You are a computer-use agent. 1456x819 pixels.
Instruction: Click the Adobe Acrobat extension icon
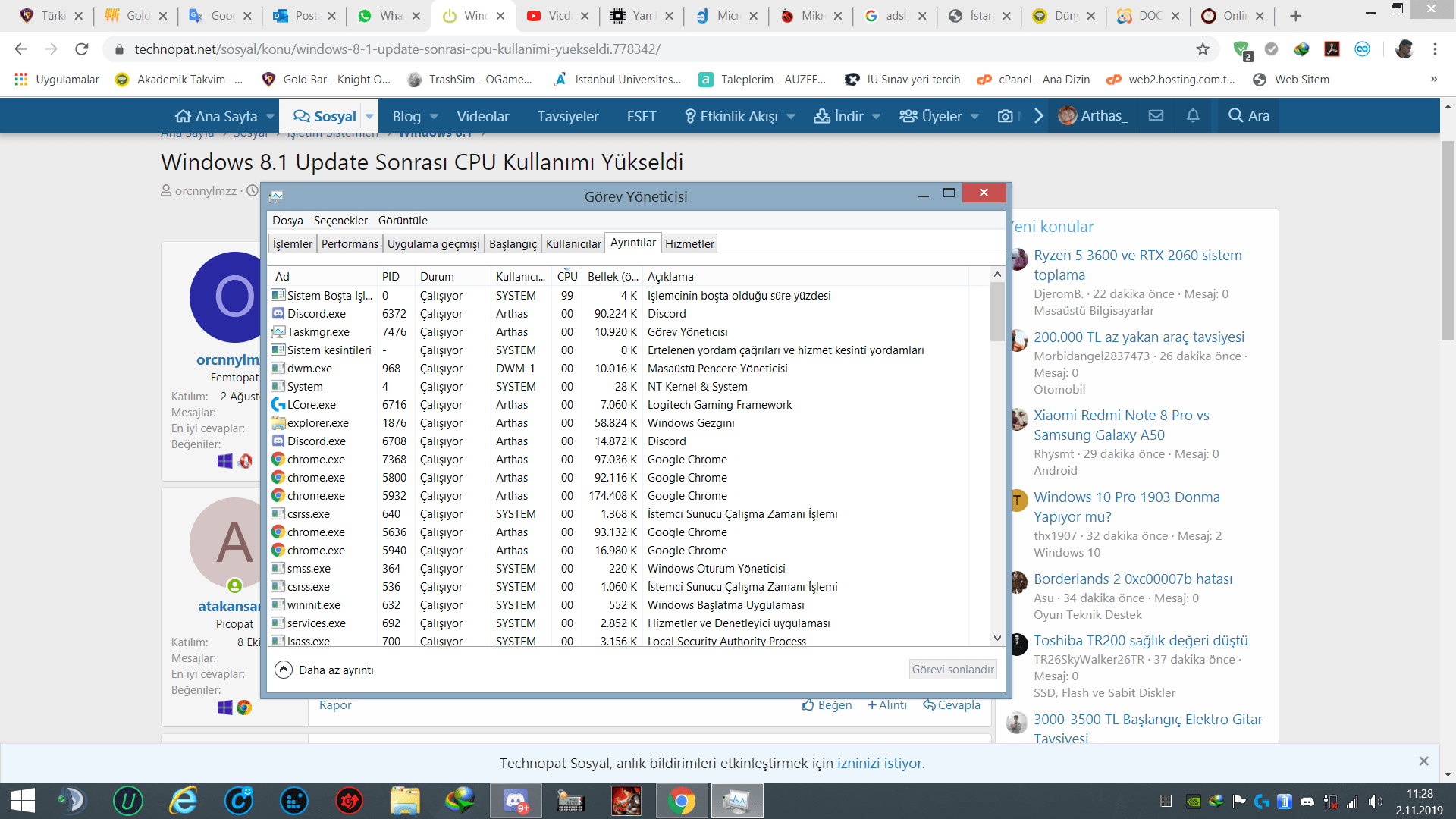1332,49
